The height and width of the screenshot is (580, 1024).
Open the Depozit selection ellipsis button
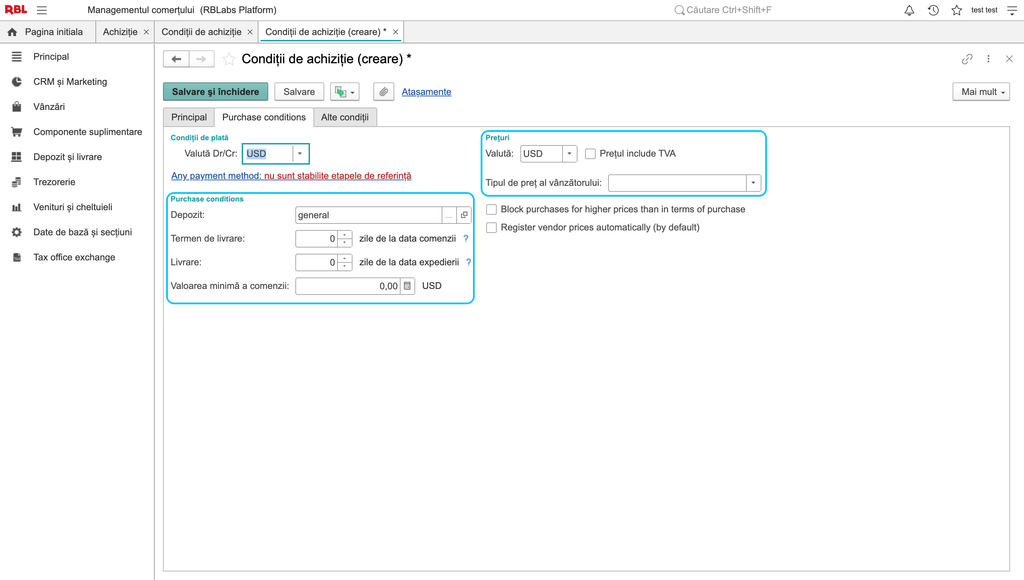tap(449, 215)
